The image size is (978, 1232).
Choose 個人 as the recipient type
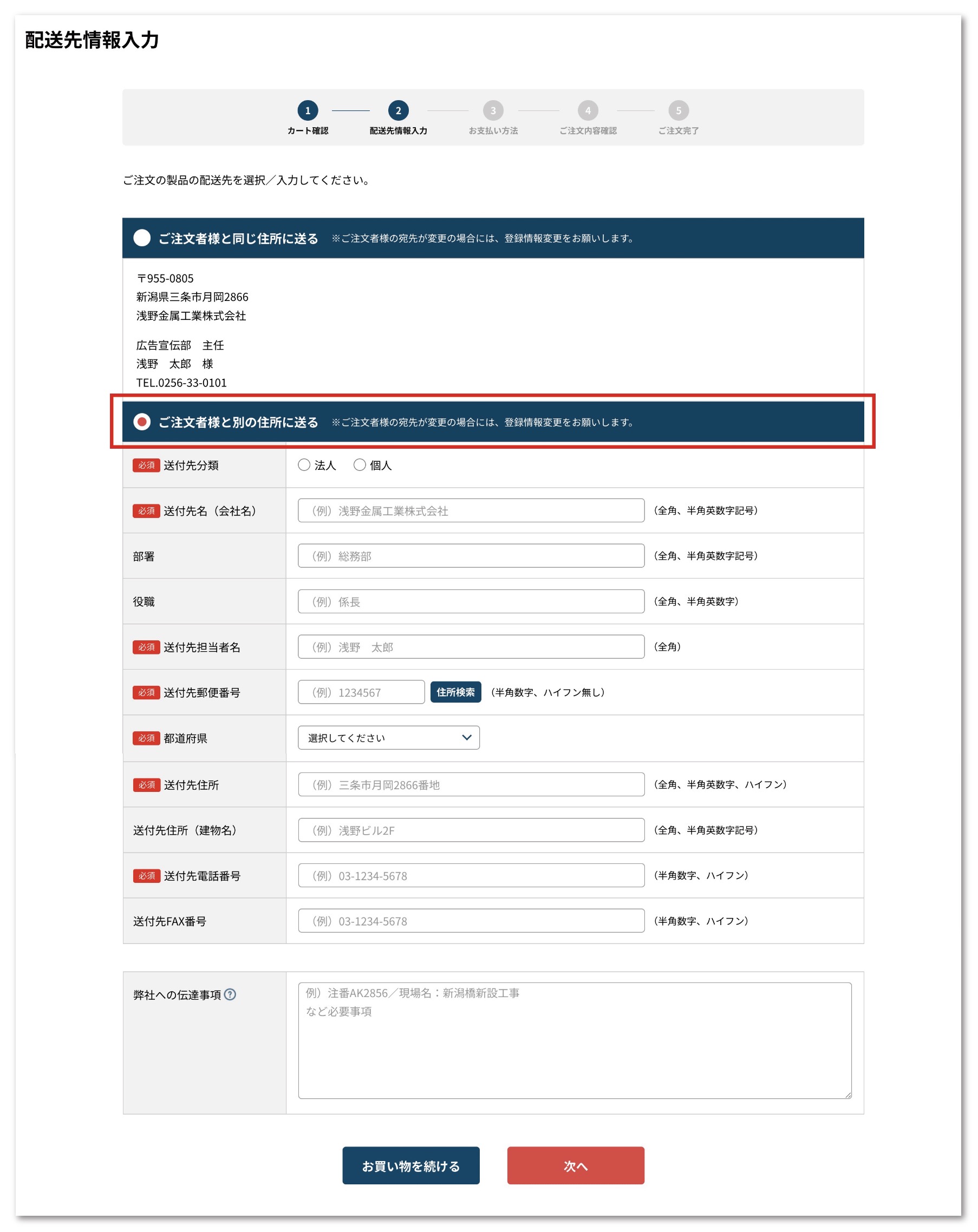click(x=360, y=464)
